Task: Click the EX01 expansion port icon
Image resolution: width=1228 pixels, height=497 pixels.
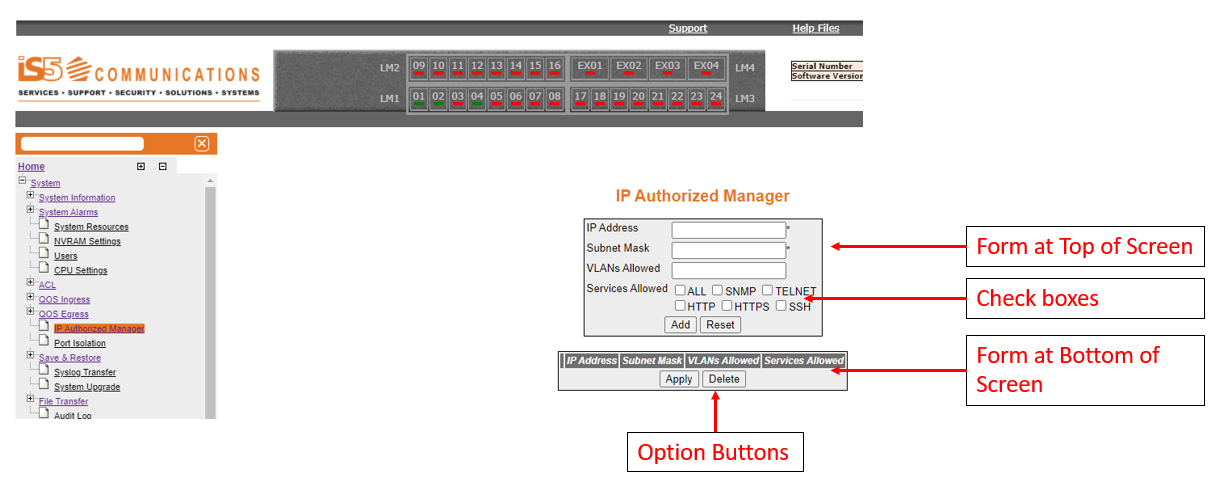Action: [x=590, y=67]
